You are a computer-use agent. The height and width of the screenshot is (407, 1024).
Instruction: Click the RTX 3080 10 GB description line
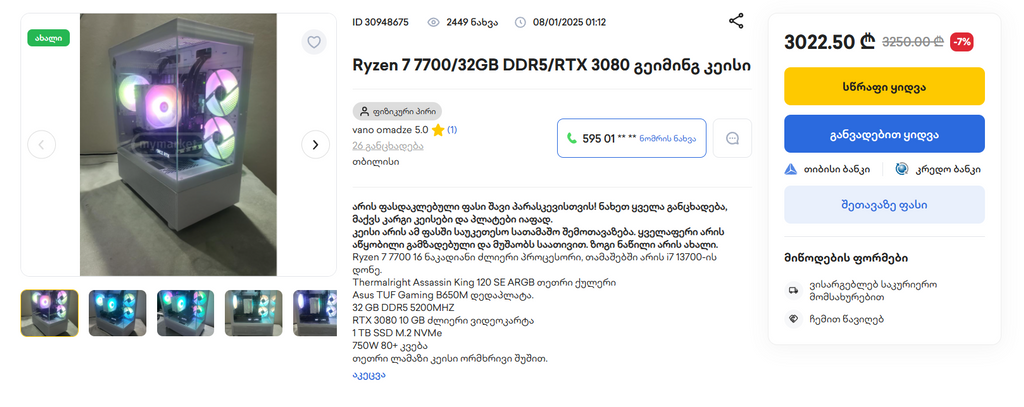(443, 321)
